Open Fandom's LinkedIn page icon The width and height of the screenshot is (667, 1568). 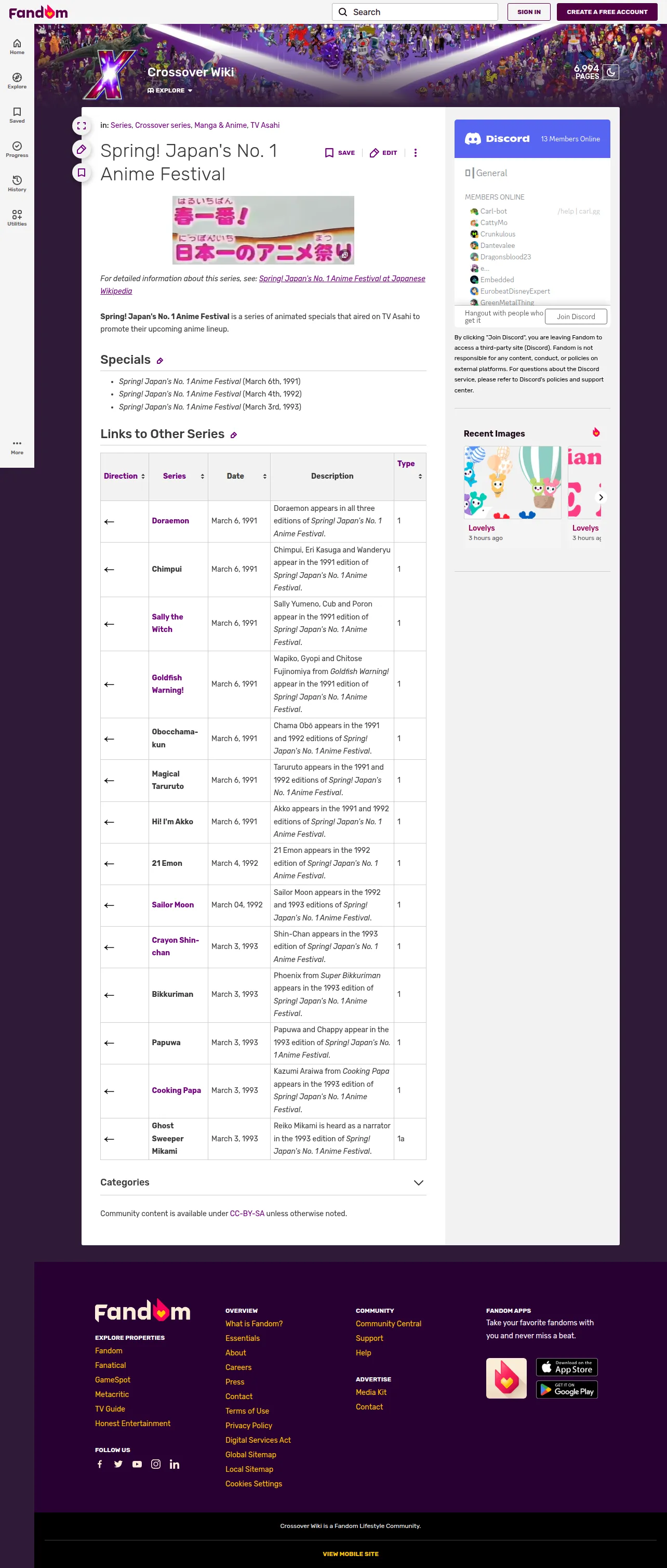(175, 1464)
